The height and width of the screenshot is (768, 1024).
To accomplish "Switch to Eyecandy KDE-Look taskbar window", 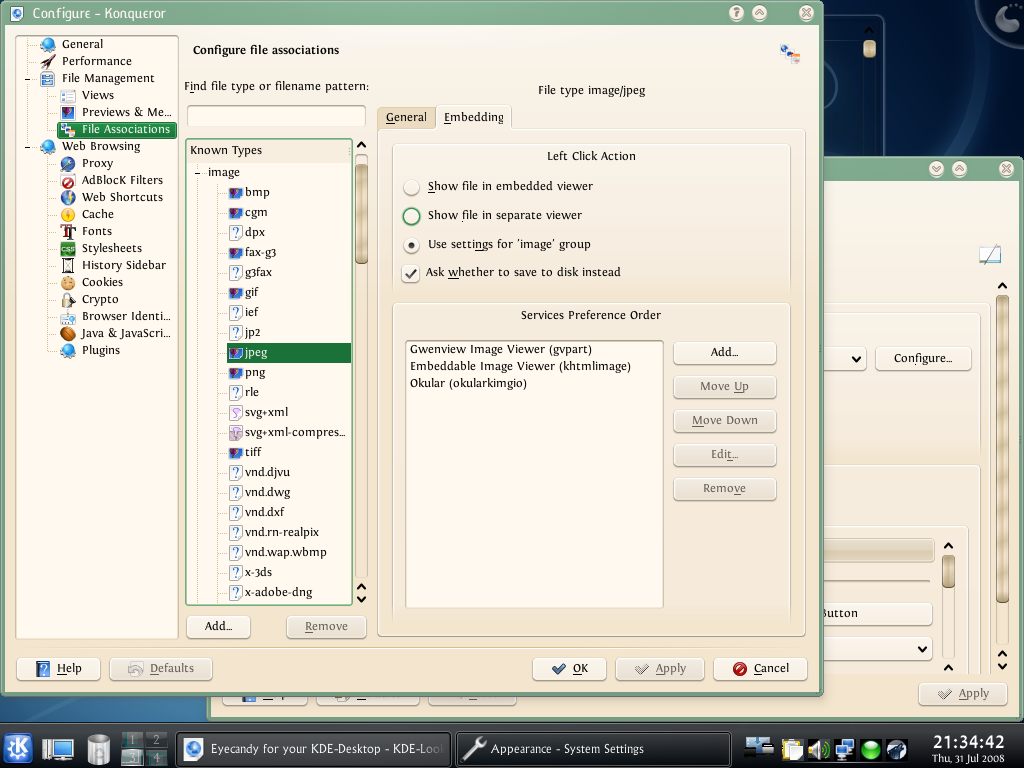I will pyautogui.click(x=313, y=748).
